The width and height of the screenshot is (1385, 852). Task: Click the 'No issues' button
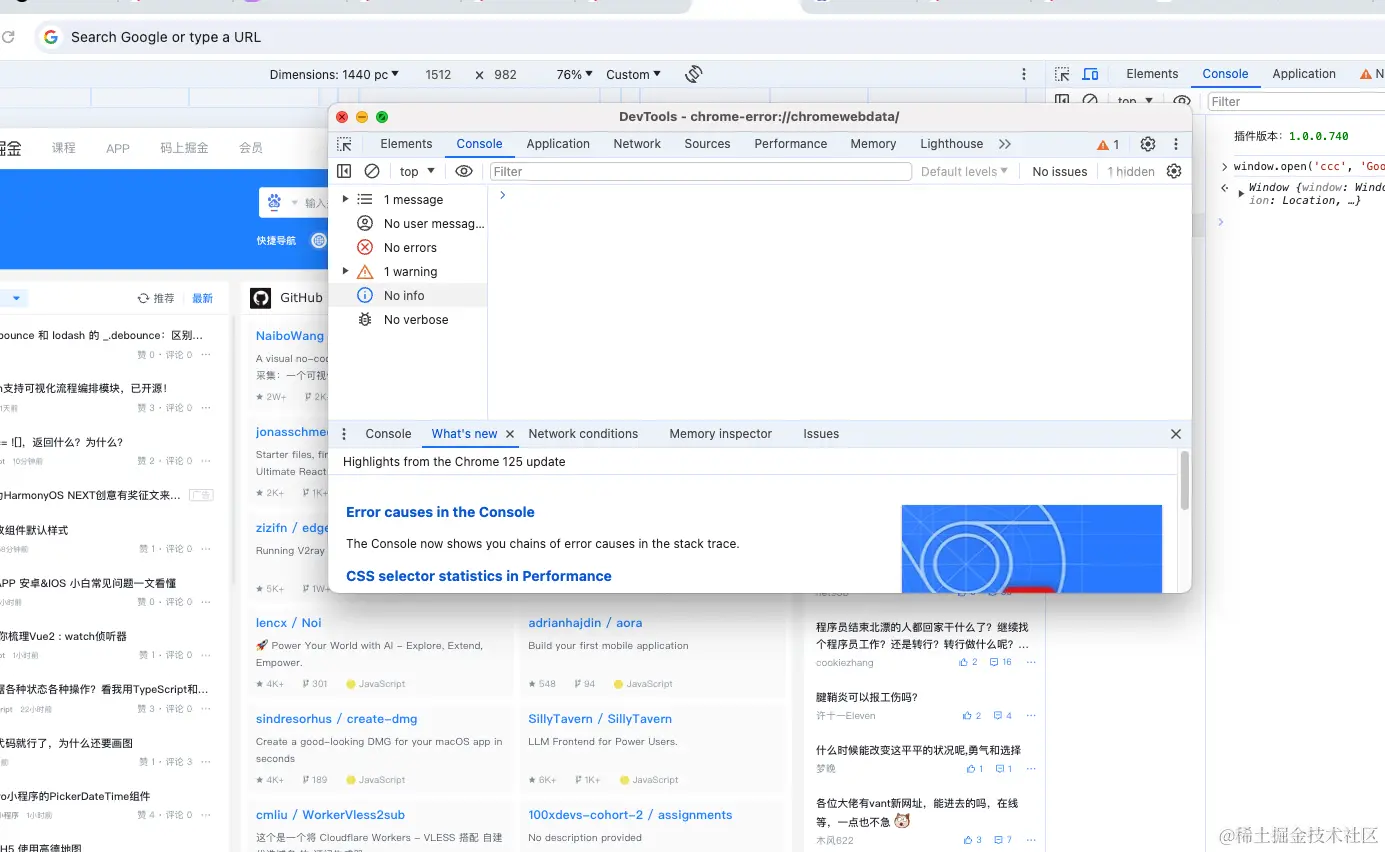click(1059, 171)
